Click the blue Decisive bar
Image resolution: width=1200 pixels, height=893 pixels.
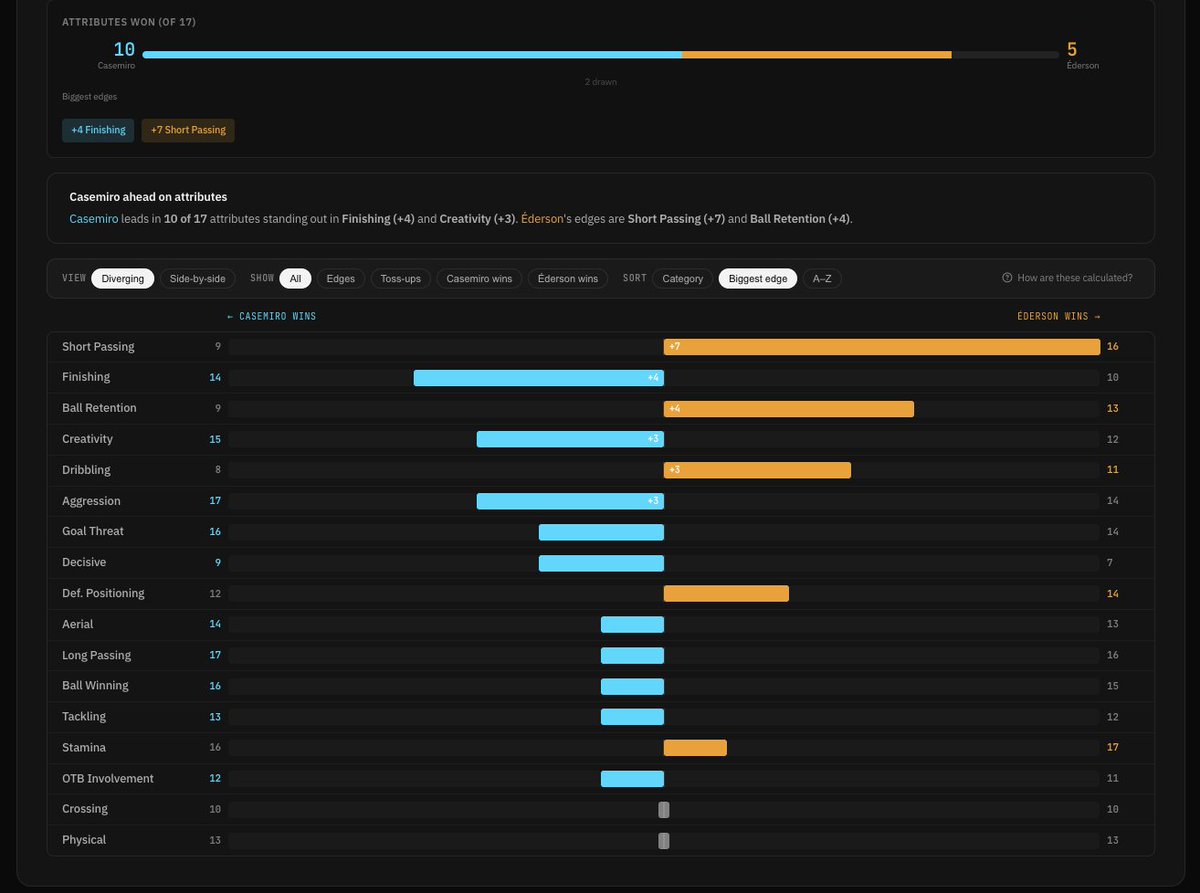click(601, 562)
